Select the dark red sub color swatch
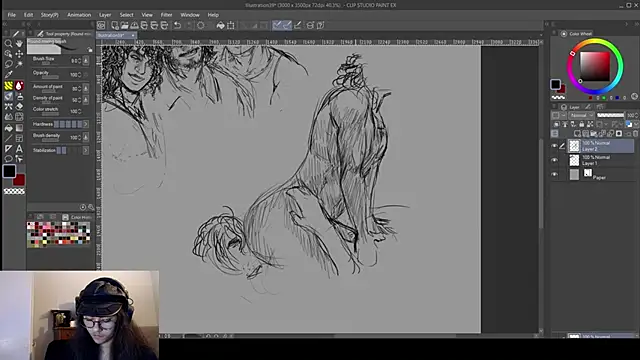The height and width of the screenshot is (360, 640). point(20,181)
